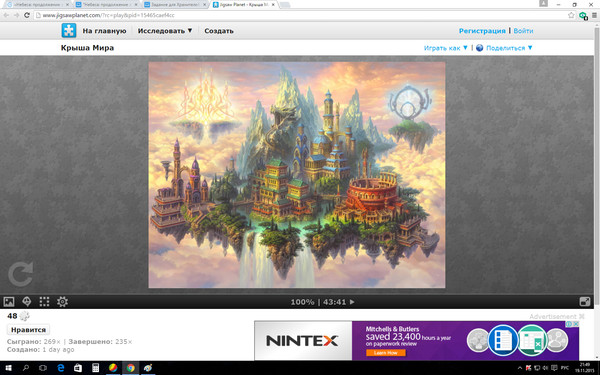Viewport: 600px width, 375px height.
Task: Click the Регистрация link
Action: tap(482, 31)
